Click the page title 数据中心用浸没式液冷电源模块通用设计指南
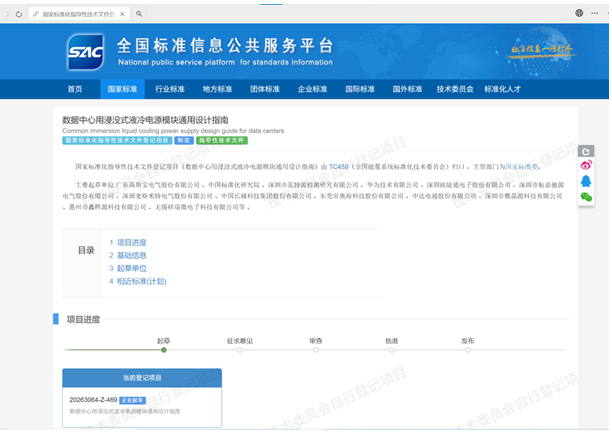 click(x=145, y=120)
